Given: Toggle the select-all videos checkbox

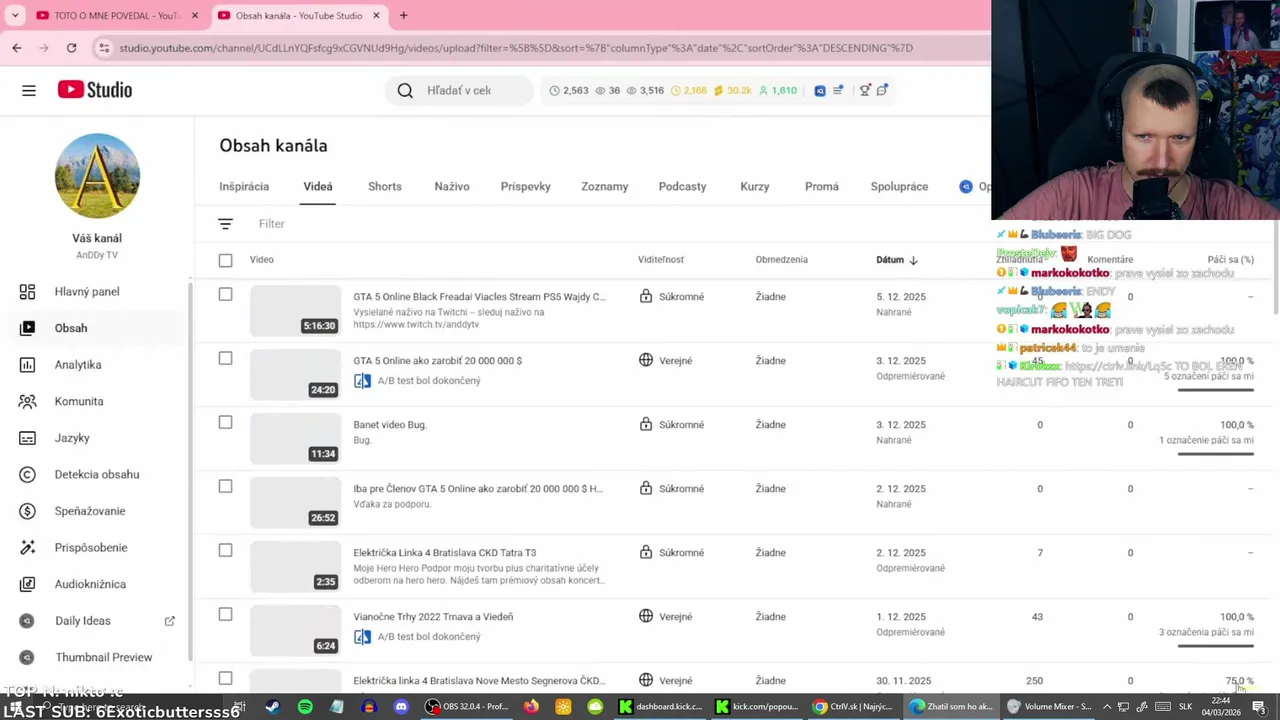Looking at the screenshot, I should 225,260.
